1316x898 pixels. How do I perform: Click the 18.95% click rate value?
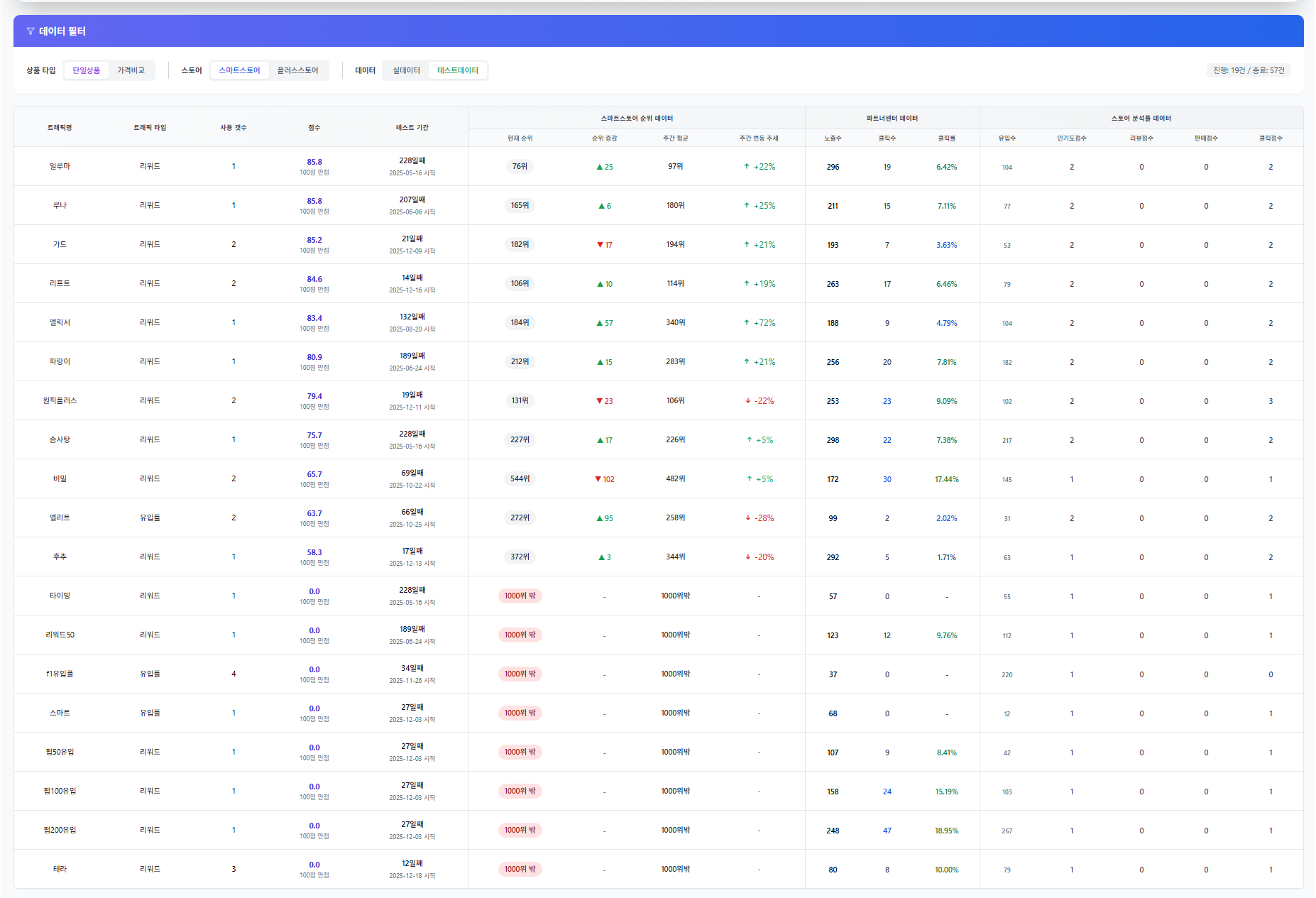tap(947, 831)
